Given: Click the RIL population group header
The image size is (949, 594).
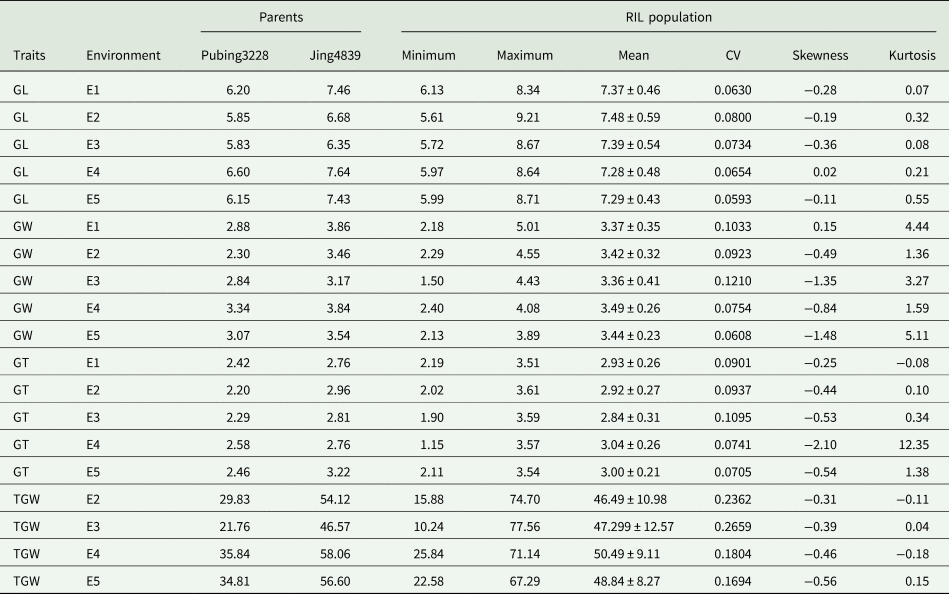Looking at the screenshot, I should (669, 18).
